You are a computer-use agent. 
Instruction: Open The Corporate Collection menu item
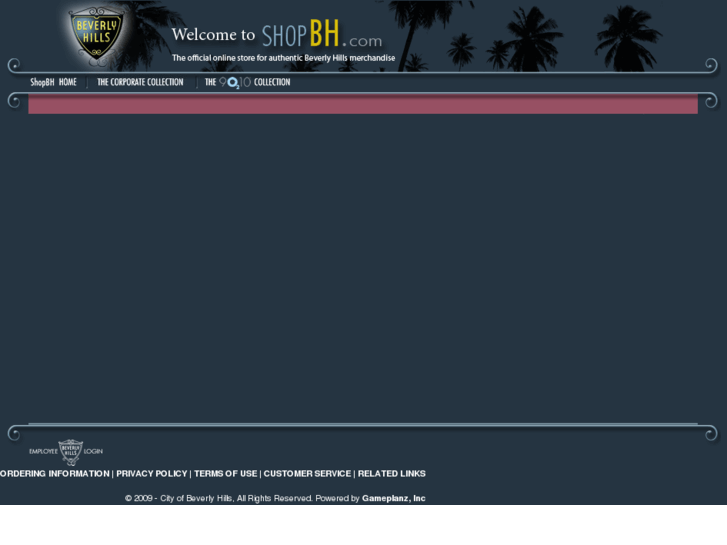(140, 82)
